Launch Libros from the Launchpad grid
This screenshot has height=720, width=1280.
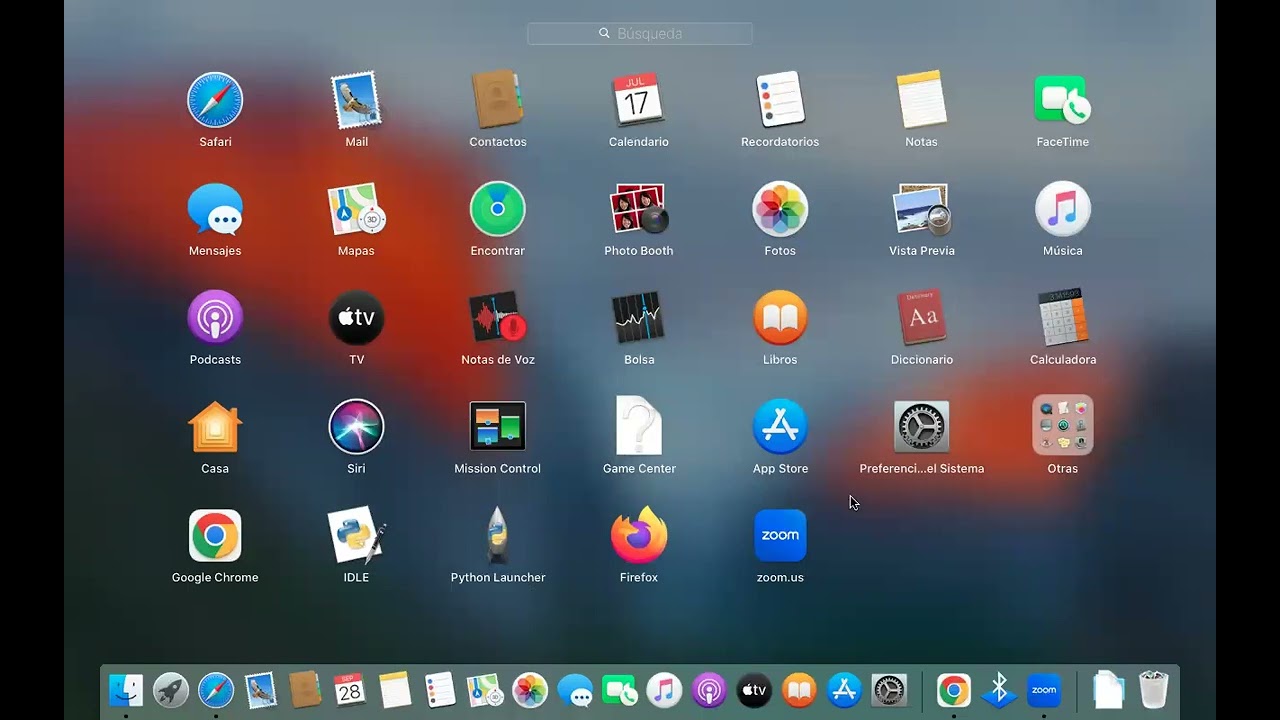coord(780,318)
